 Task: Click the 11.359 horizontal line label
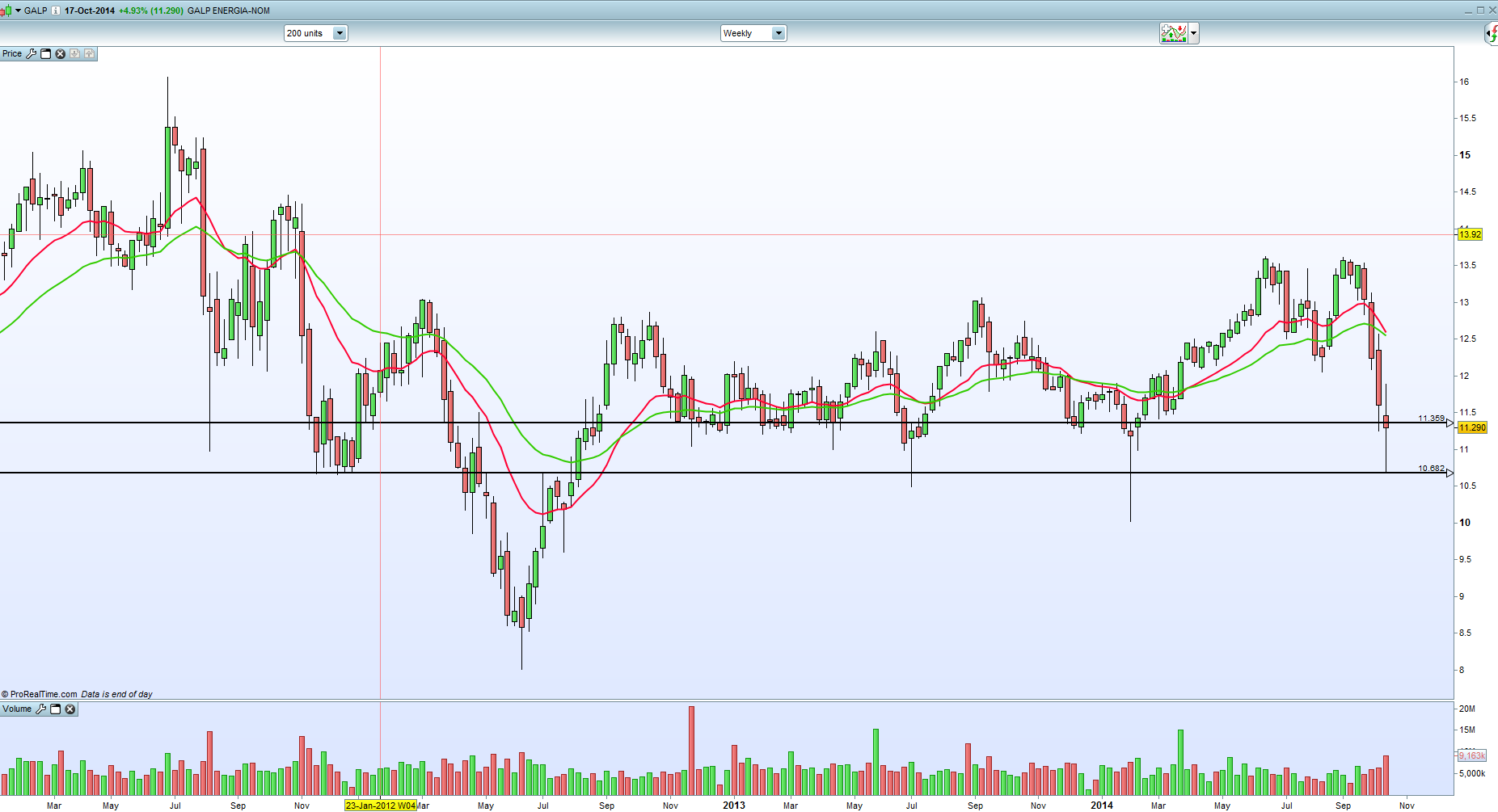[x=1431, y=419]
